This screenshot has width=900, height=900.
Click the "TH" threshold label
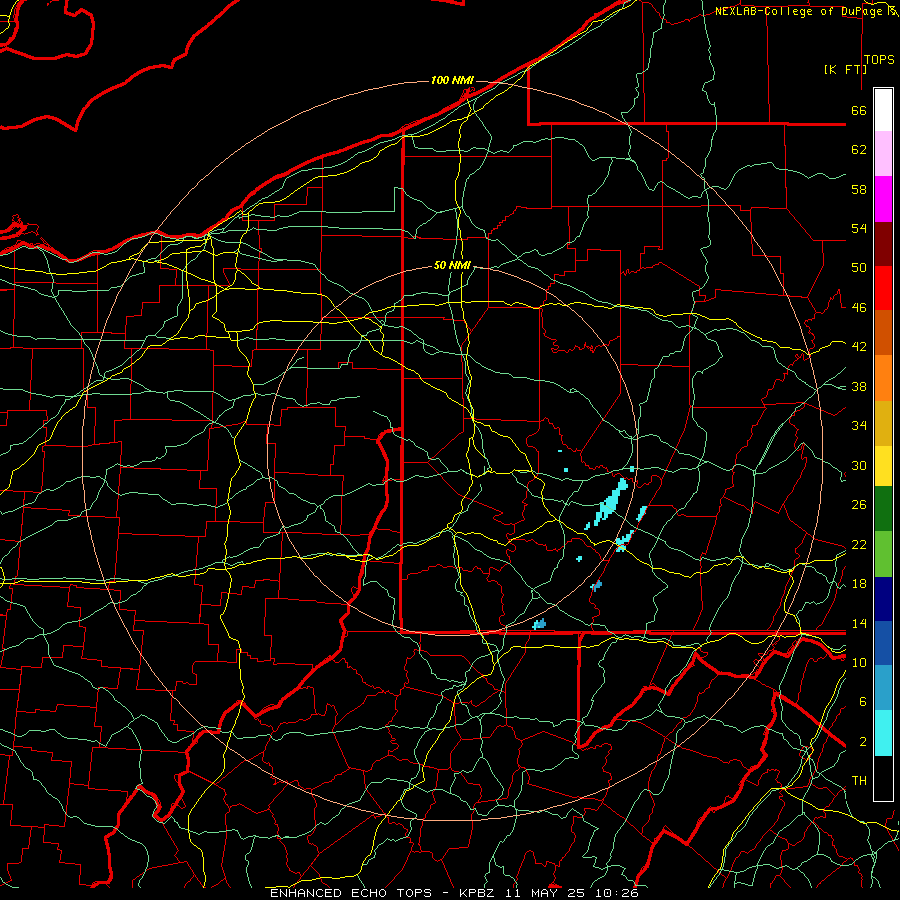(859, 781)
